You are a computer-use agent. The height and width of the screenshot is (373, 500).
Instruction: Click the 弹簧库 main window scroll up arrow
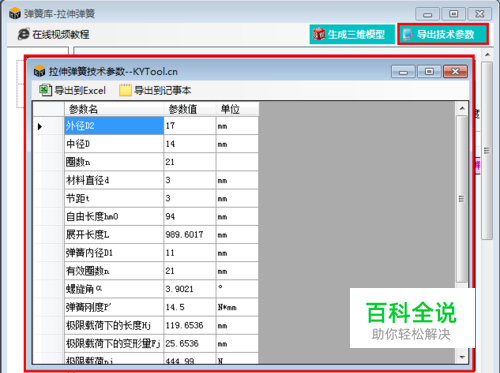pos(487,54)
